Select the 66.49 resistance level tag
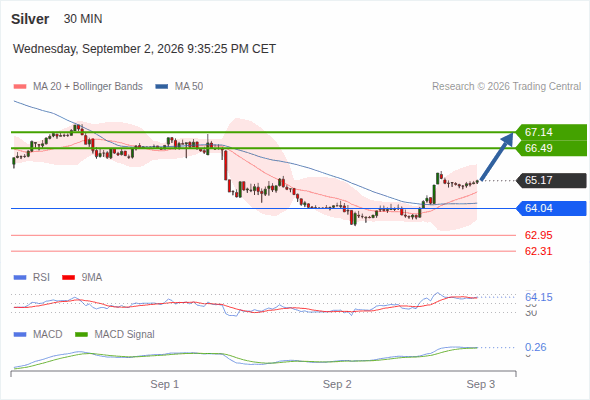This screenshot has width=590, height=400. 551,148
